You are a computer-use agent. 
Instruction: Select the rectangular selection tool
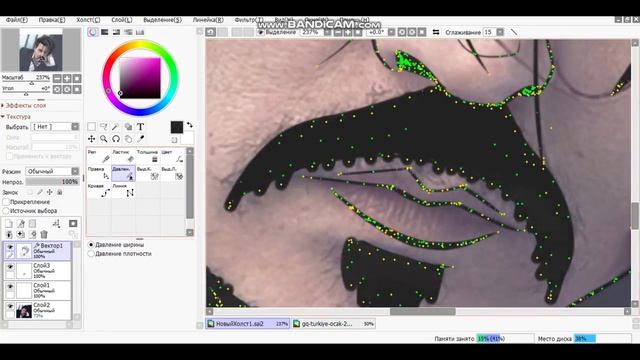point(91,127)
